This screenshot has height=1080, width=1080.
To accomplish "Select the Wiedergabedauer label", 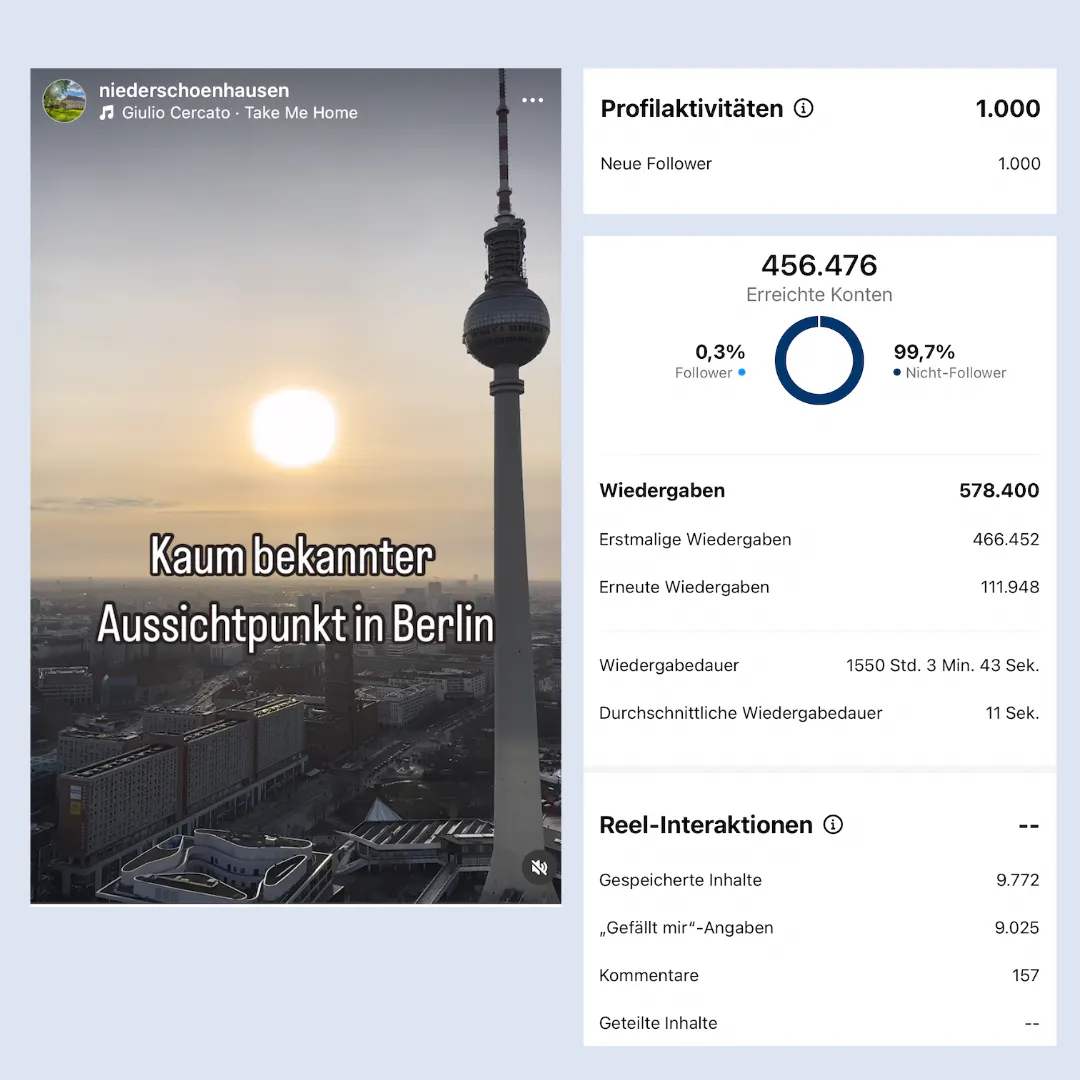I will pos(669,665).
